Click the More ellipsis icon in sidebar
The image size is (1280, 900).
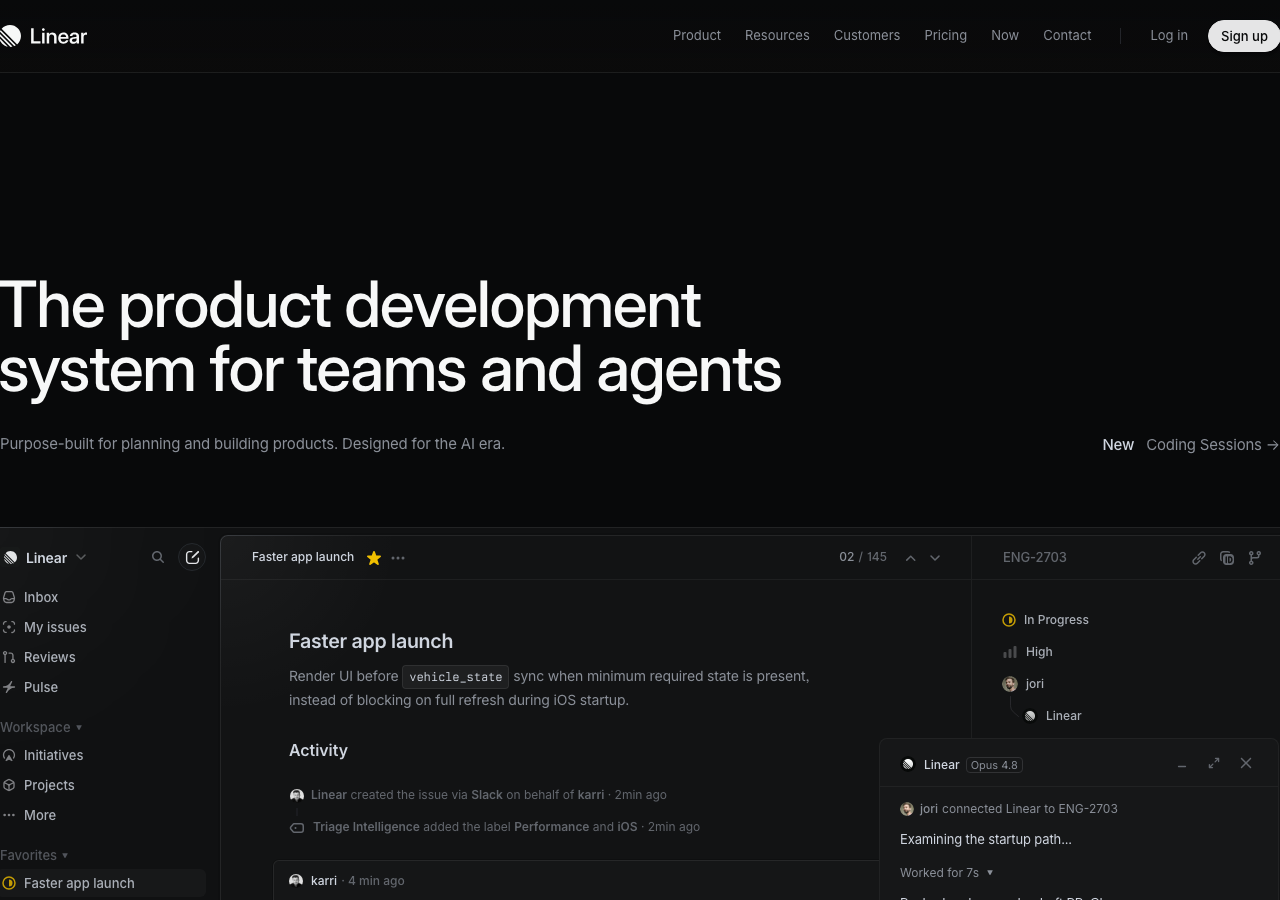point(9,815)
